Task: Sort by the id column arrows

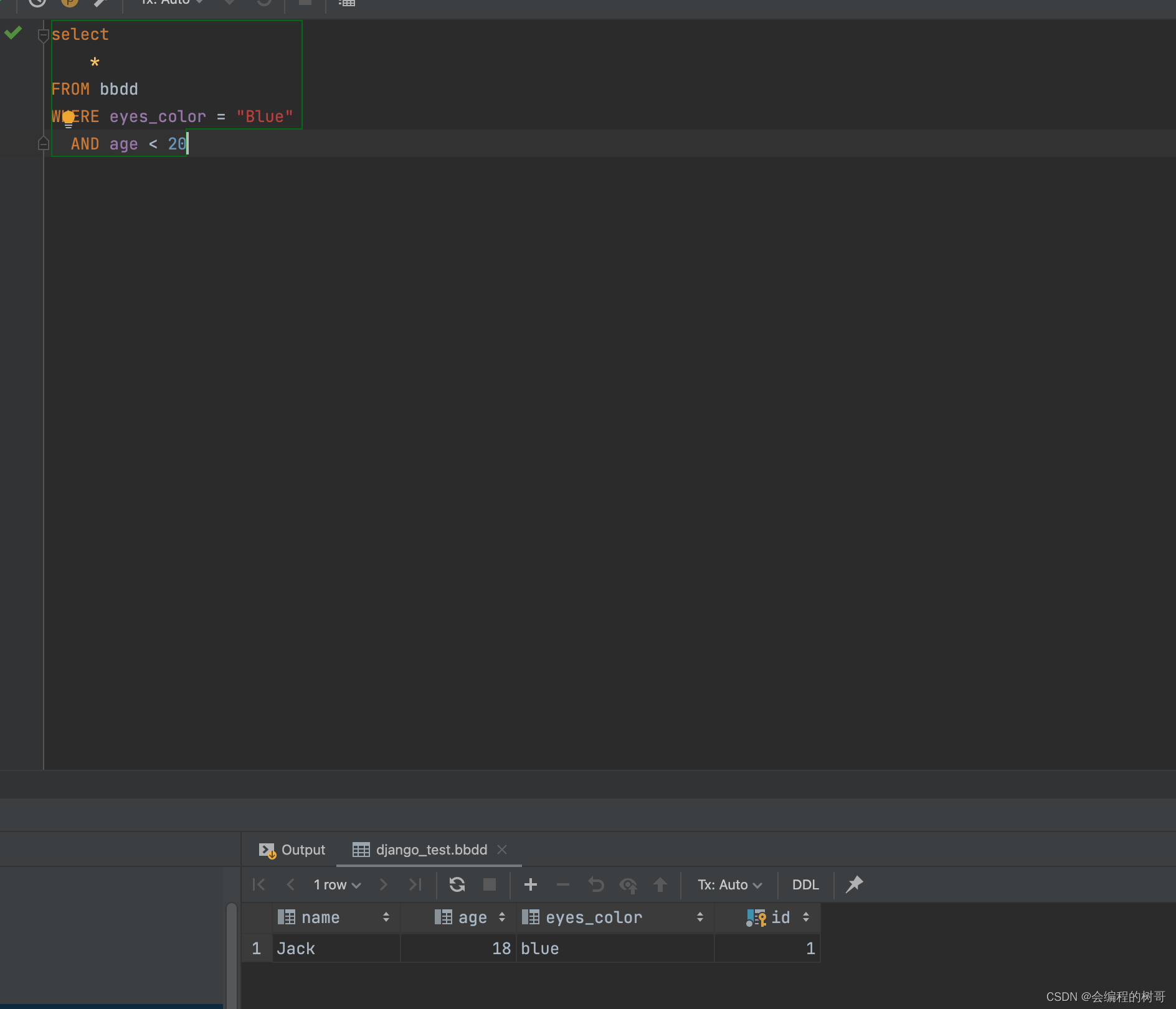Action: 806,917
